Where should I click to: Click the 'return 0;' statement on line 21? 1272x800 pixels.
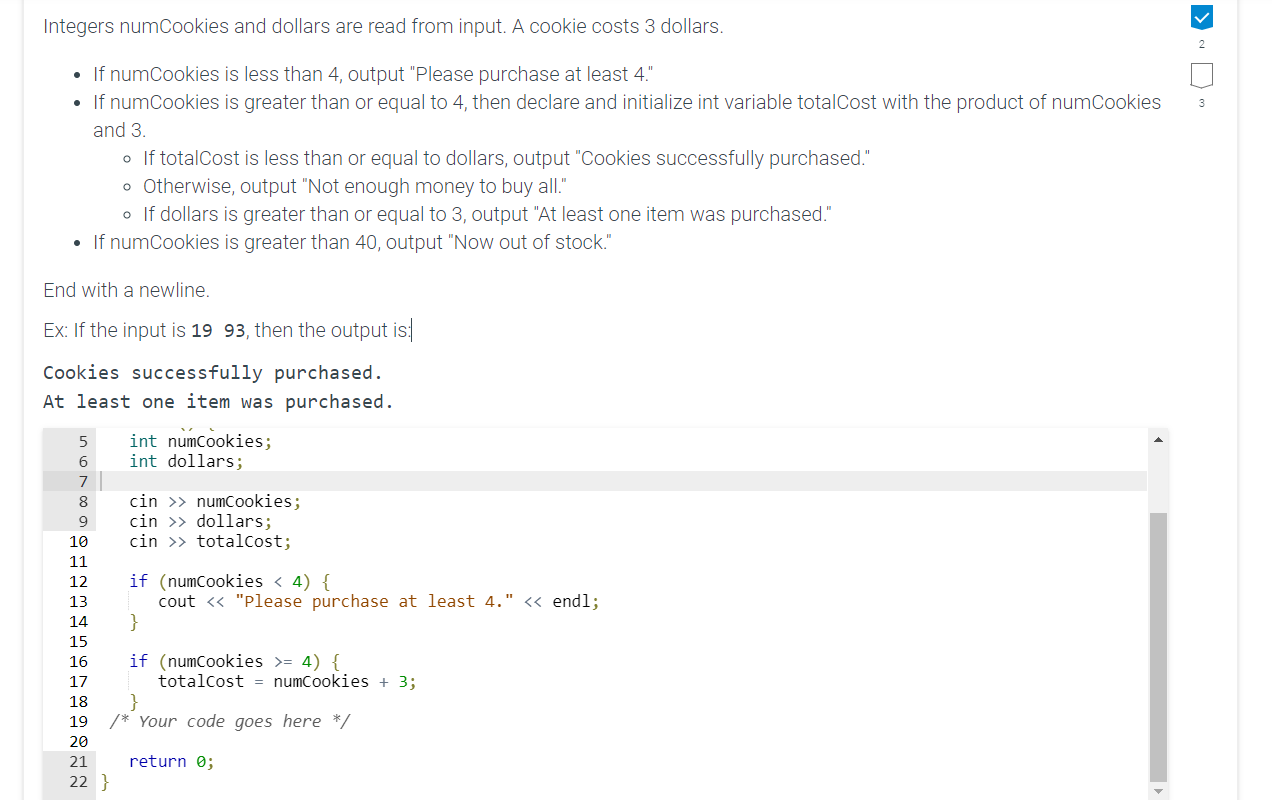[171, 761]
